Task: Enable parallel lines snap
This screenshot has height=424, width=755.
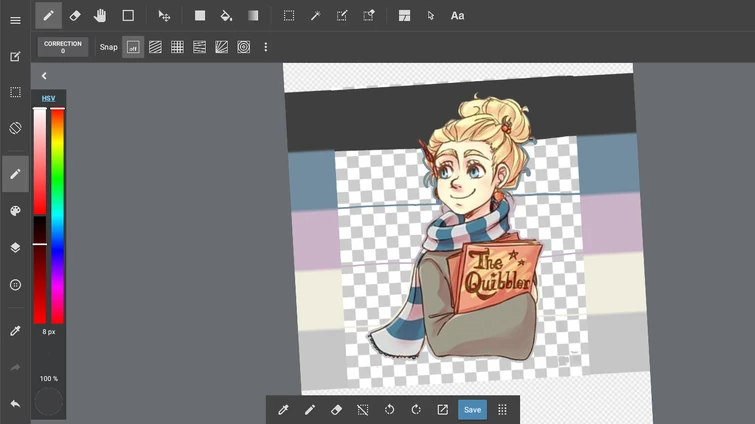Action: point(155,47)
